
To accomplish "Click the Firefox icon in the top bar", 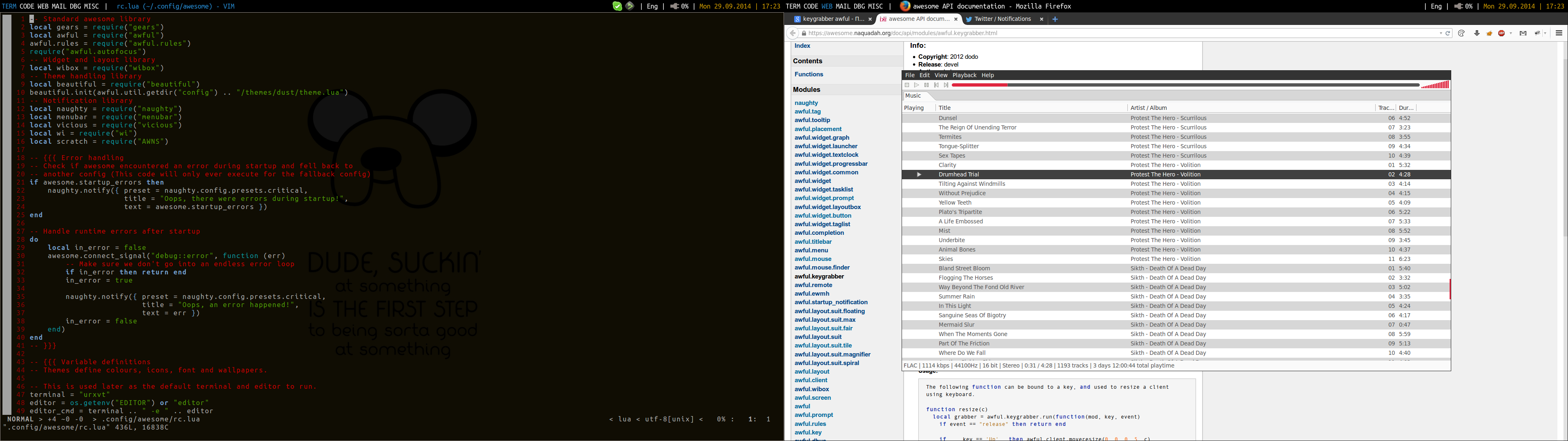I will coord(905,6).
